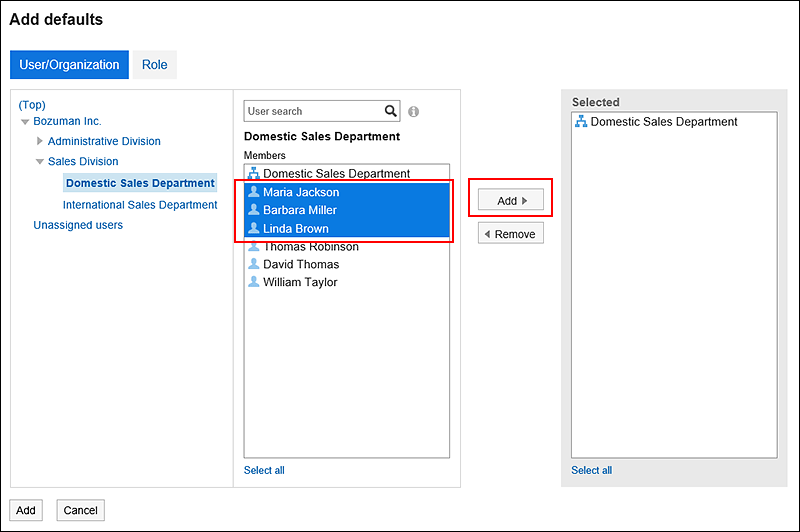
Task: Switch to the Role tab
Action: click(155, 65)
